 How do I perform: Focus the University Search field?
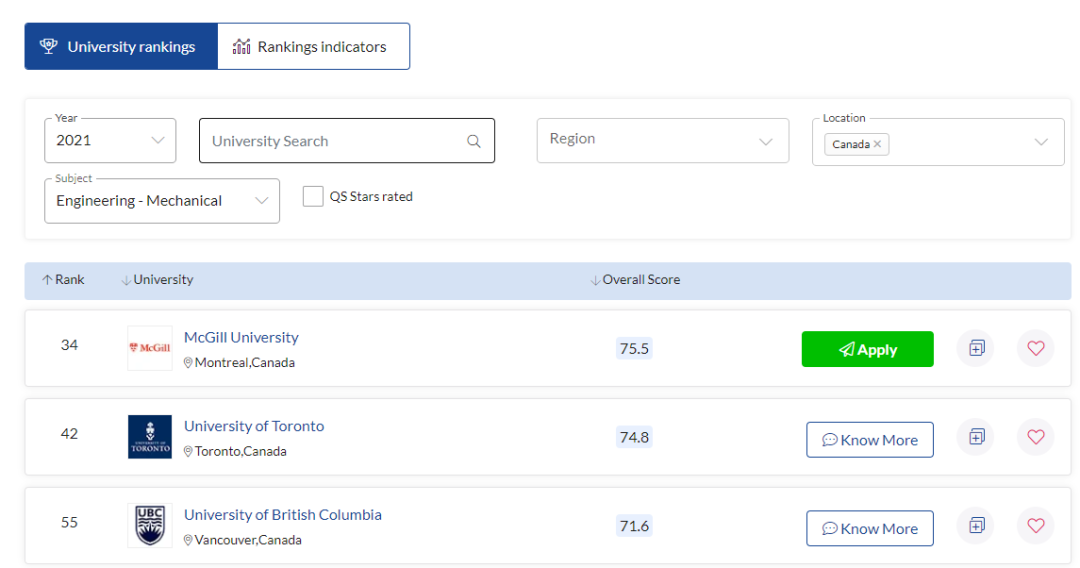335,141
